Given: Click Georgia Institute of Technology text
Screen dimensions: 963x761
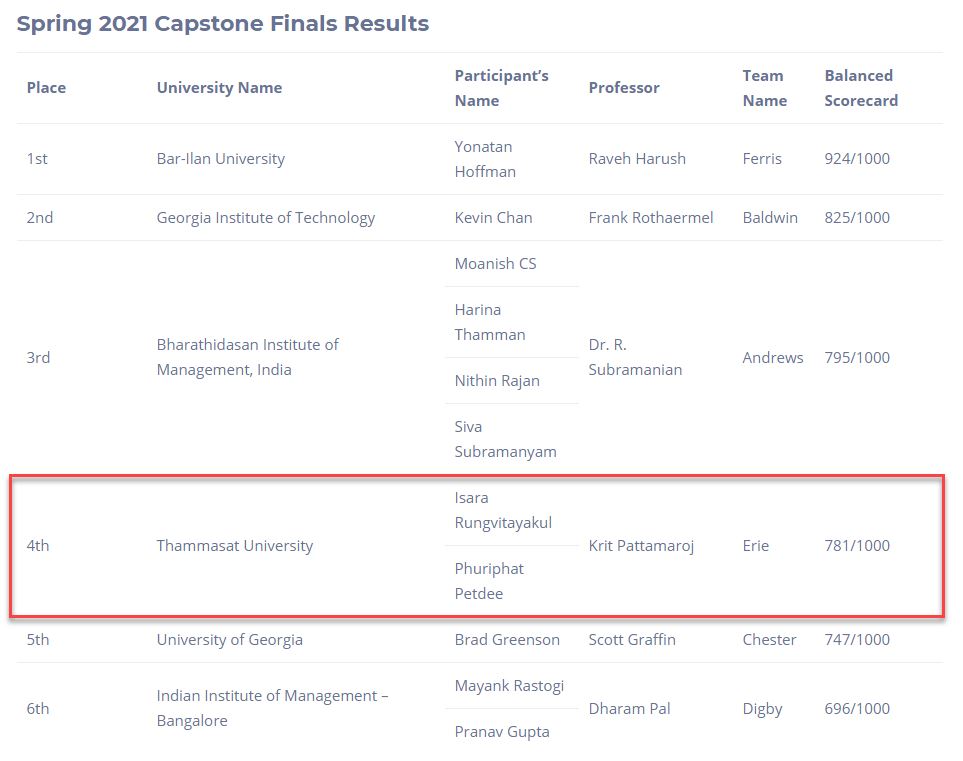Looking at the screenshot, I should pyautogui.click(x=266, y=218).
